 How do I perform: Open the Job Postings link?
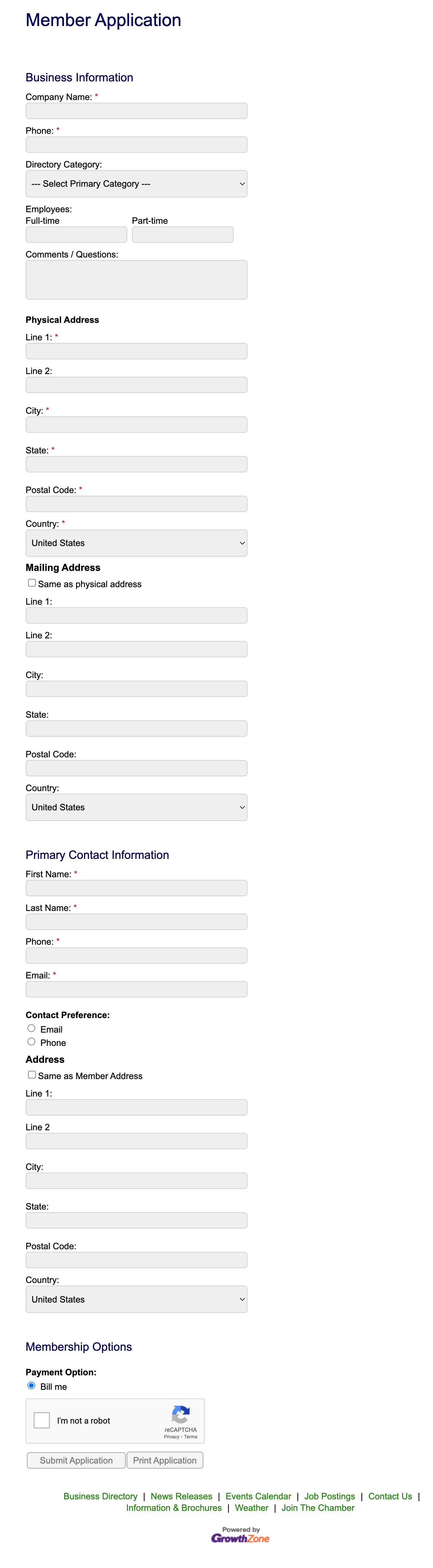point(329,1496)
